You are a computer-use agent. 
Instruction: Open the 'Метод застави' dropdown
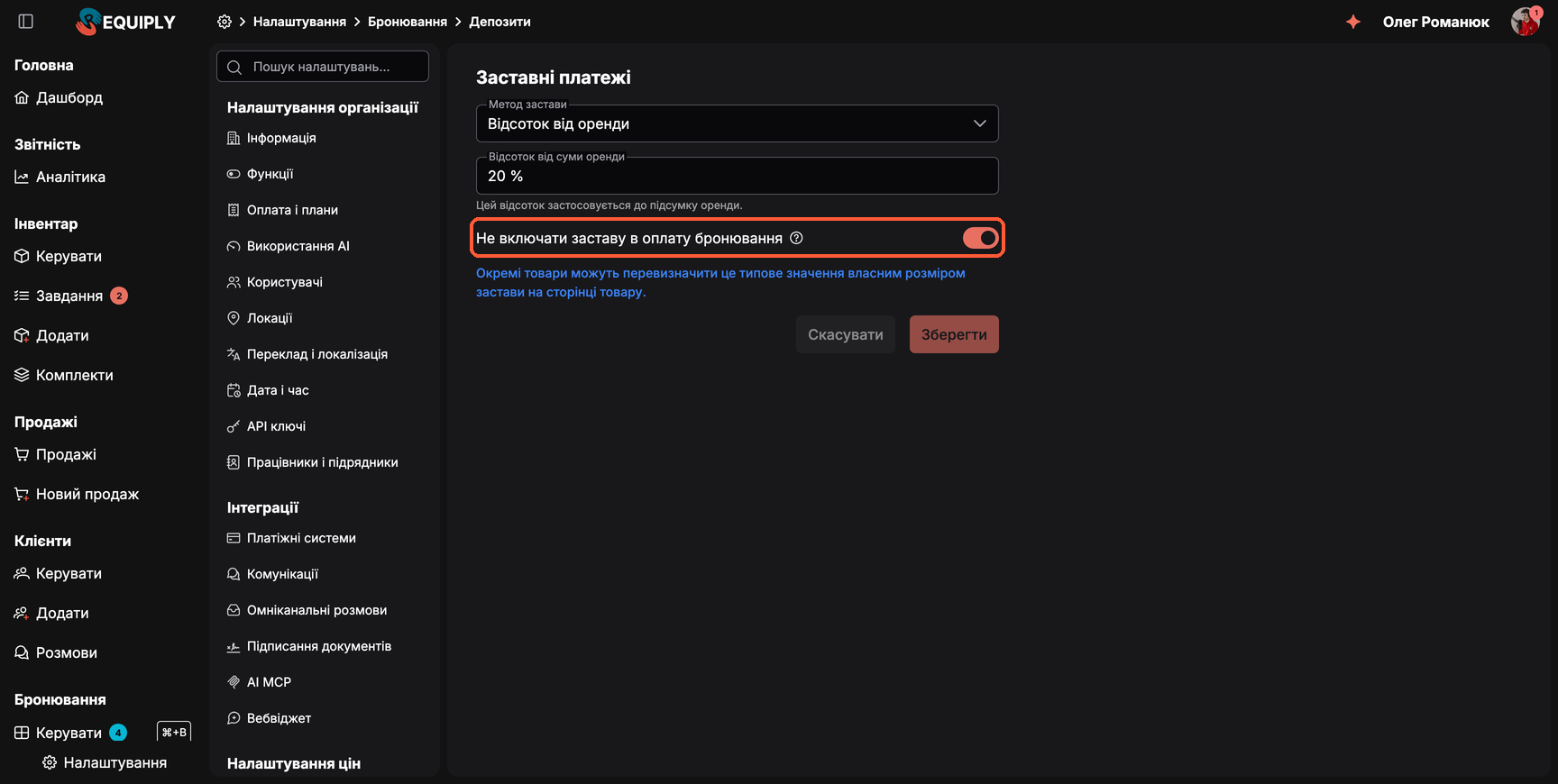tap(737, 123)
